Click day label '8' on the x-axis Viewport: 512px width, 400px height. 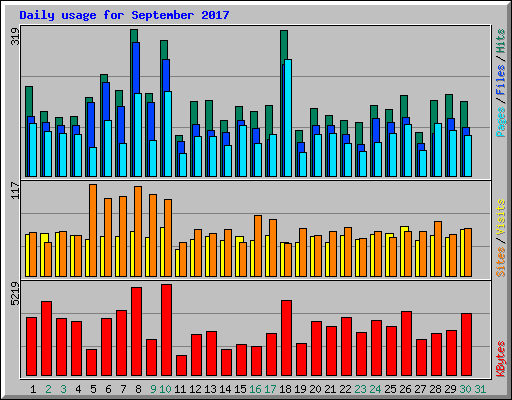click(138, 389)
